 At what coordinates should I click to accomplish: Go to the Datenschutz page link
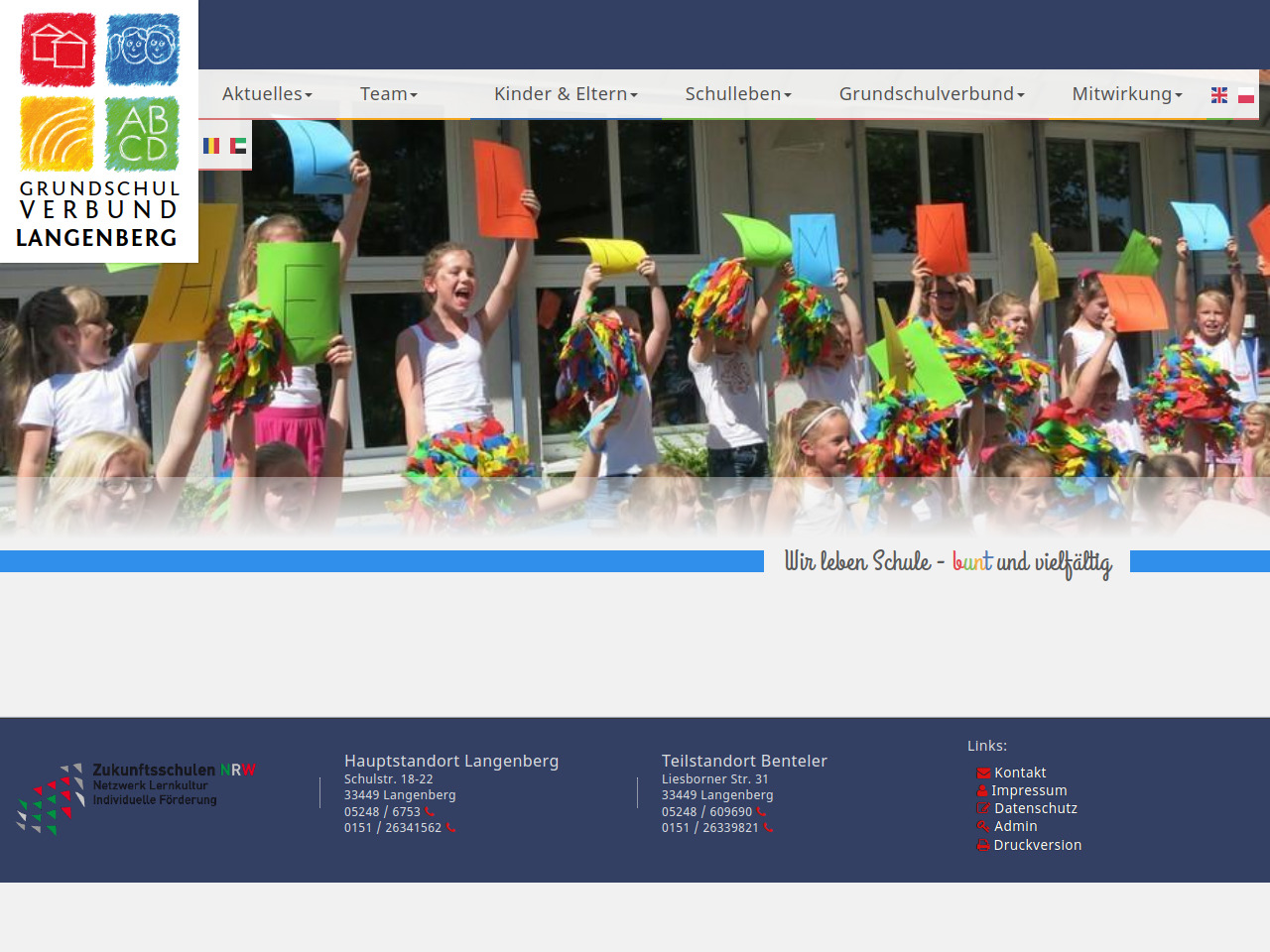[x=1035, y=808]
